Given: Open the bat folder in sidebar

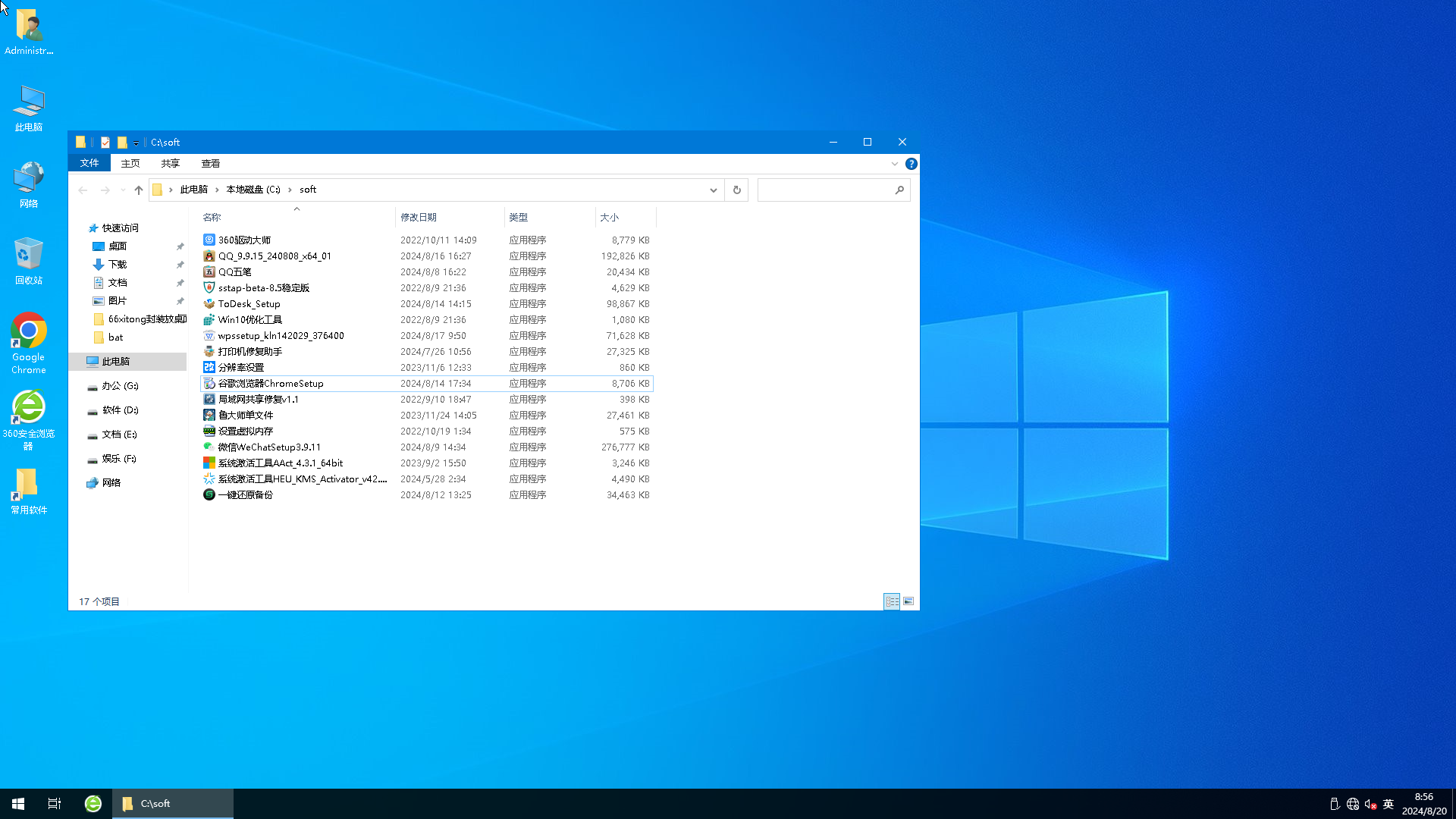Looking at the screenshot, I should 116,337.
